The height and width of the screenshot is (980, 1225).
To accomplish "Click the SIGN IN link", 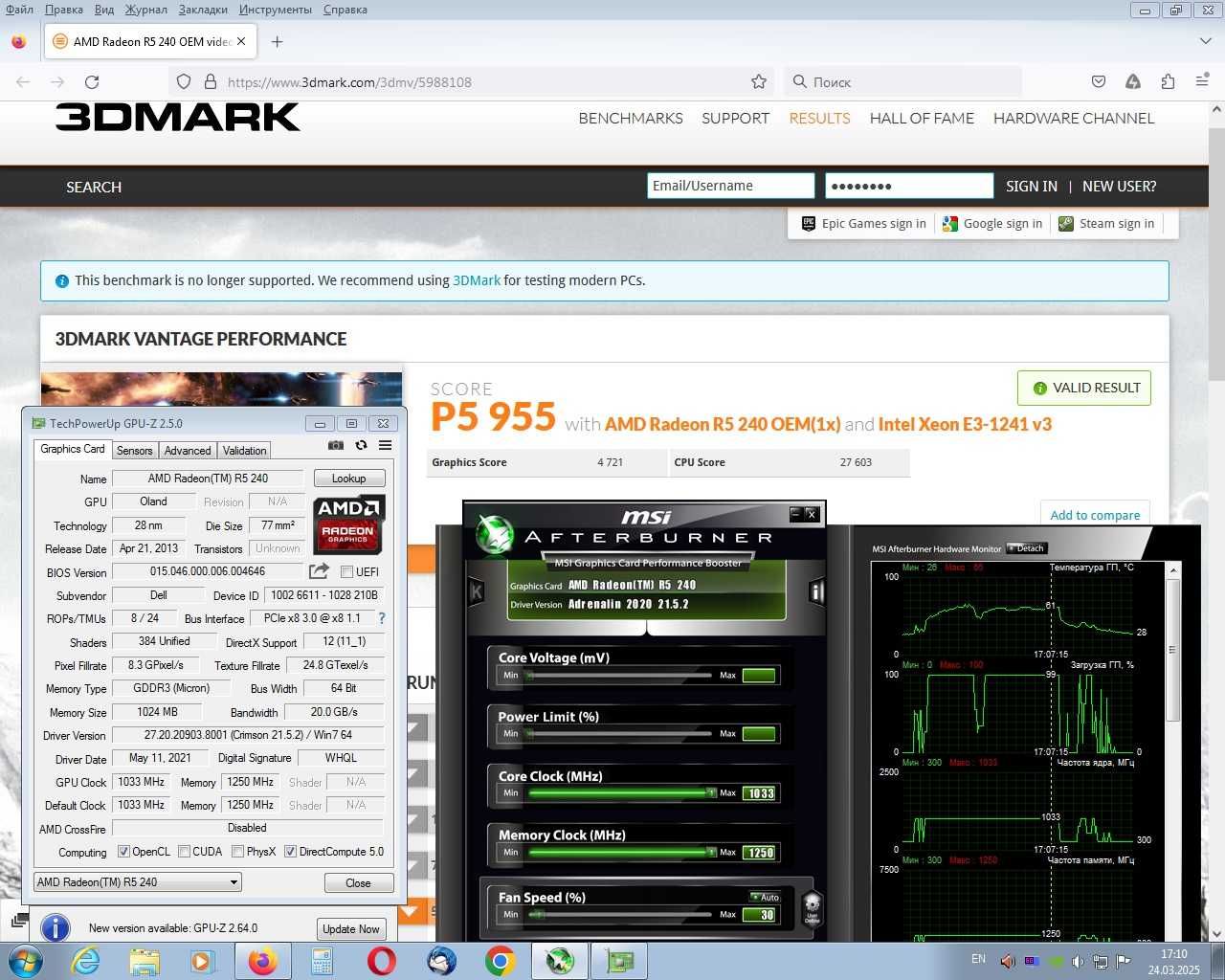I will tap(1032, 187).
